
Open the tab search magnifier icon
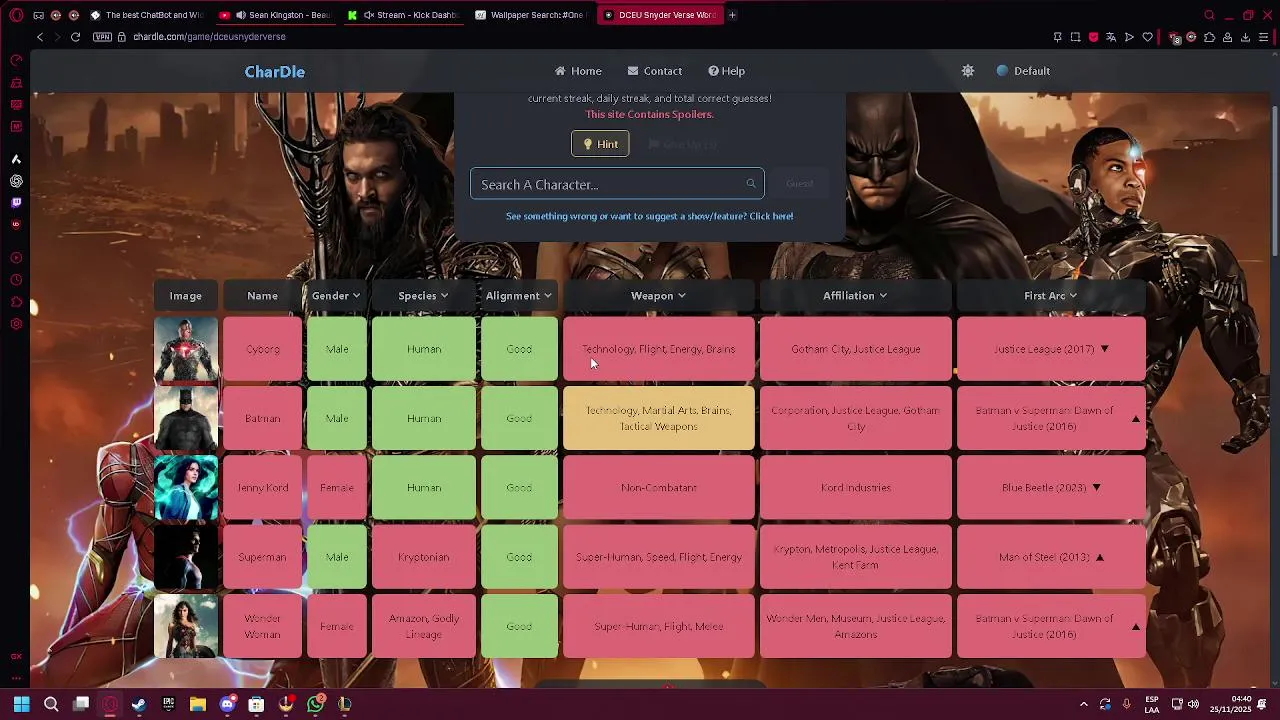click(x=1209, y=15)
